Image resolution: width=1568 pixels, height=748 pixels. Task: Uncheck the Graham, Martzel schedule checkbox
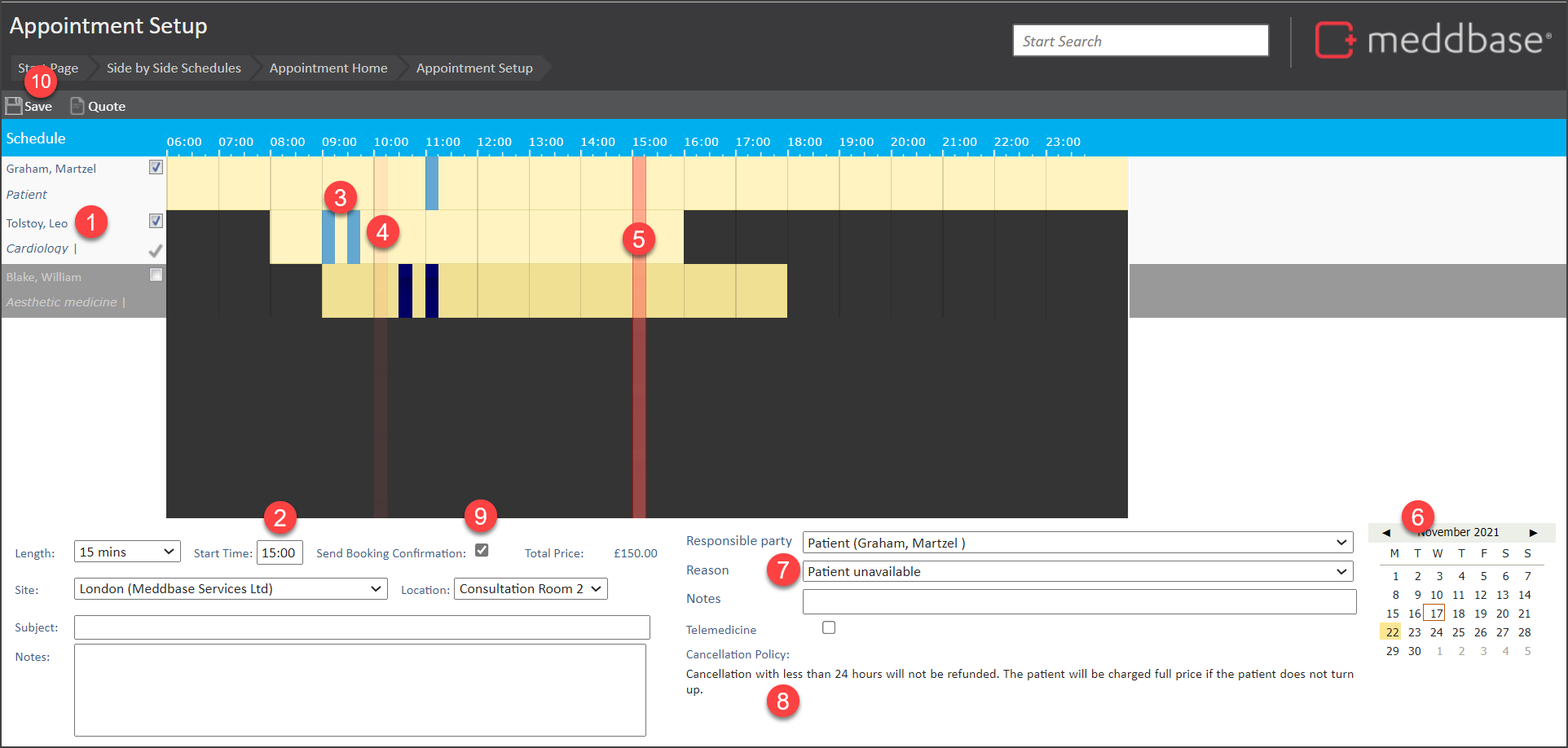pyautogui.click(x=156, y=167)
